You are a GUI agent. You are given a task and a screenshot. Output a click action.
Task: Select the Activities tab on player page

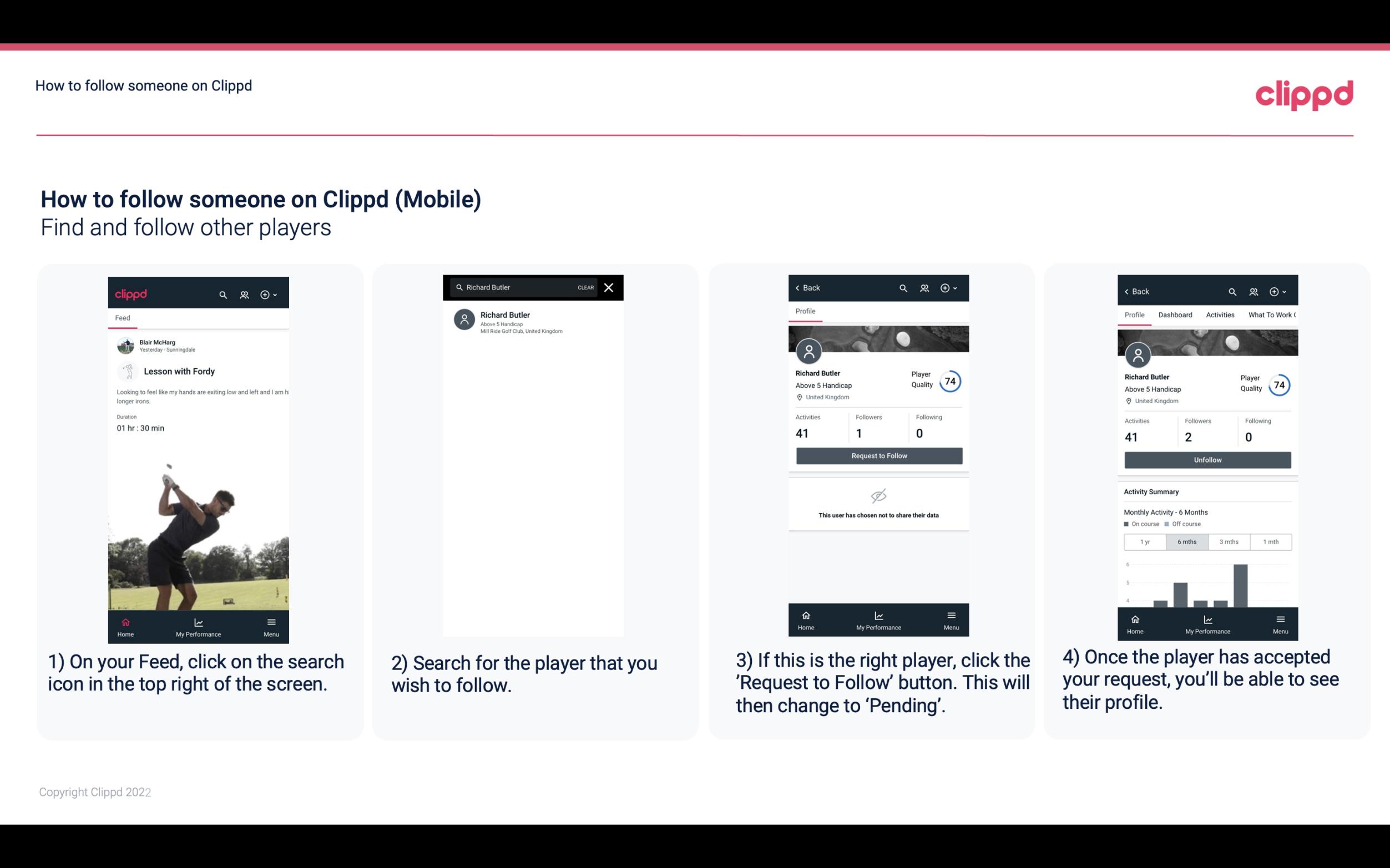pyautogui.click(x=1219, y=315)
